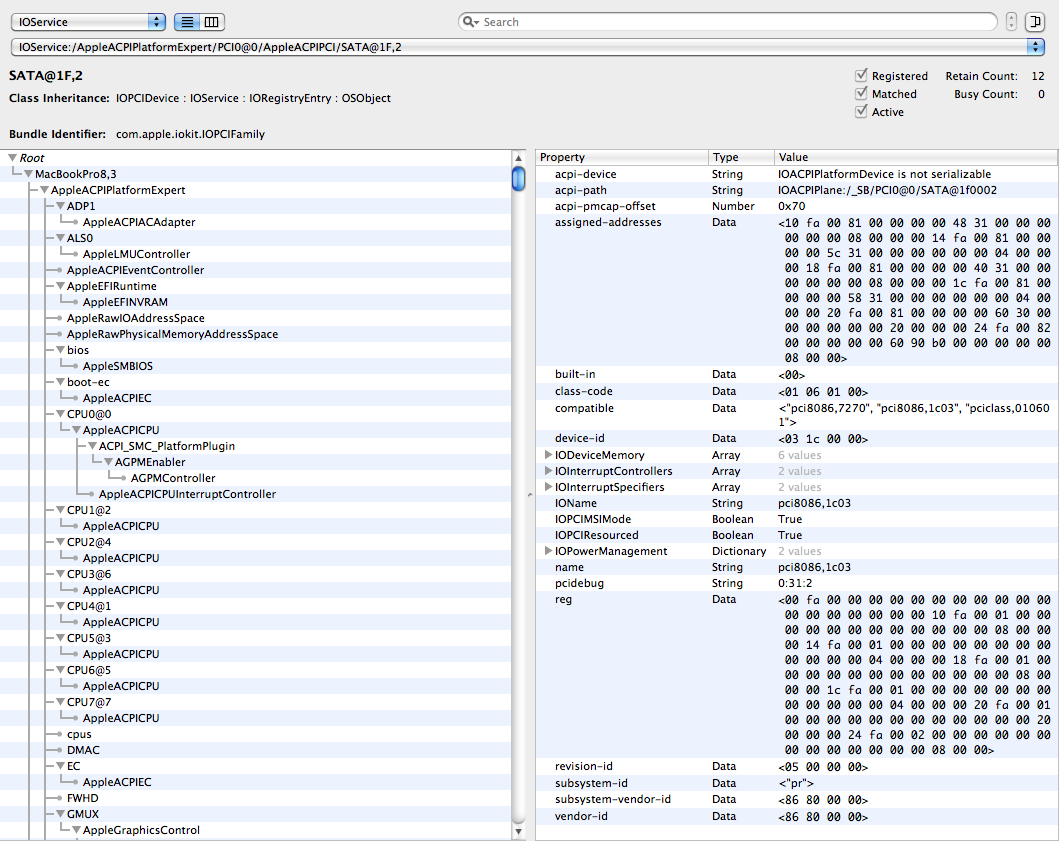
Task: Collapse the EC node
Action: (x=60, y=766)
